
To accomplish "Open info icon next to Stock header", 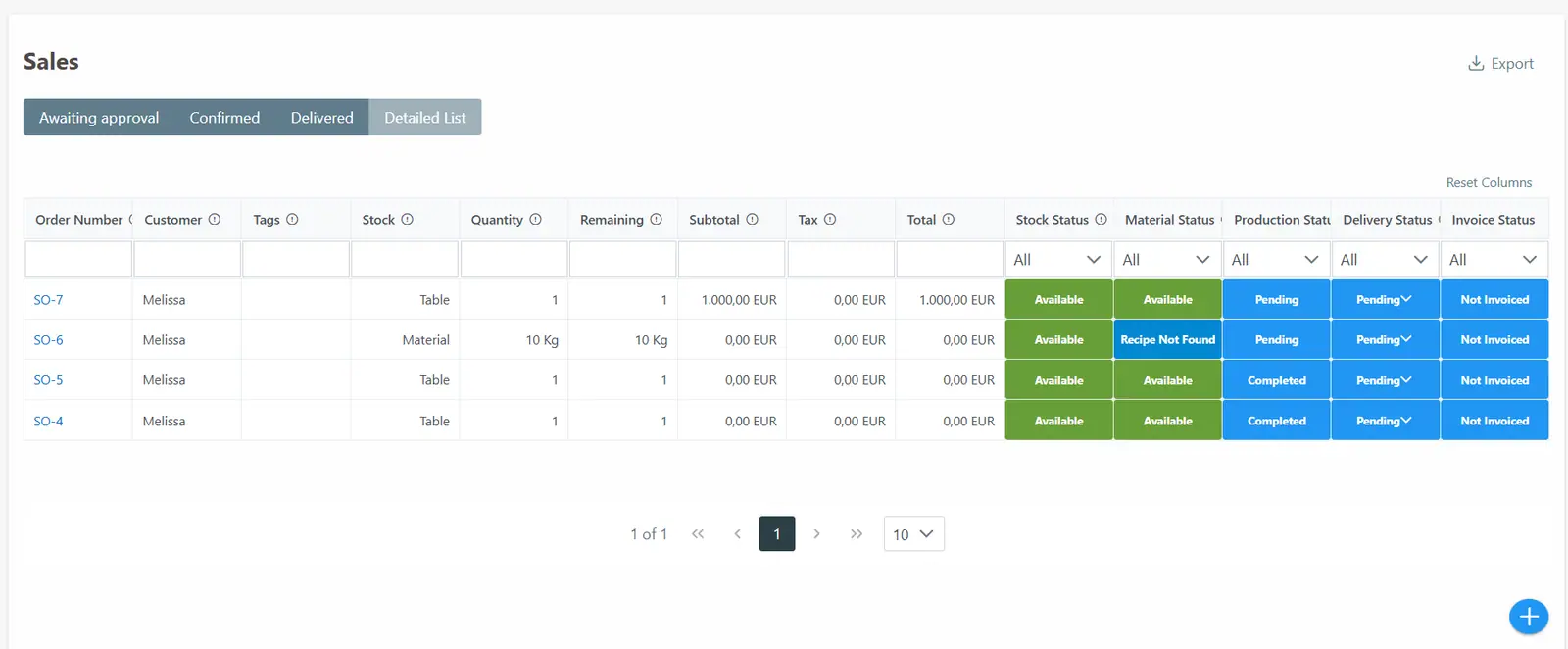I will [x=408, y=220].
